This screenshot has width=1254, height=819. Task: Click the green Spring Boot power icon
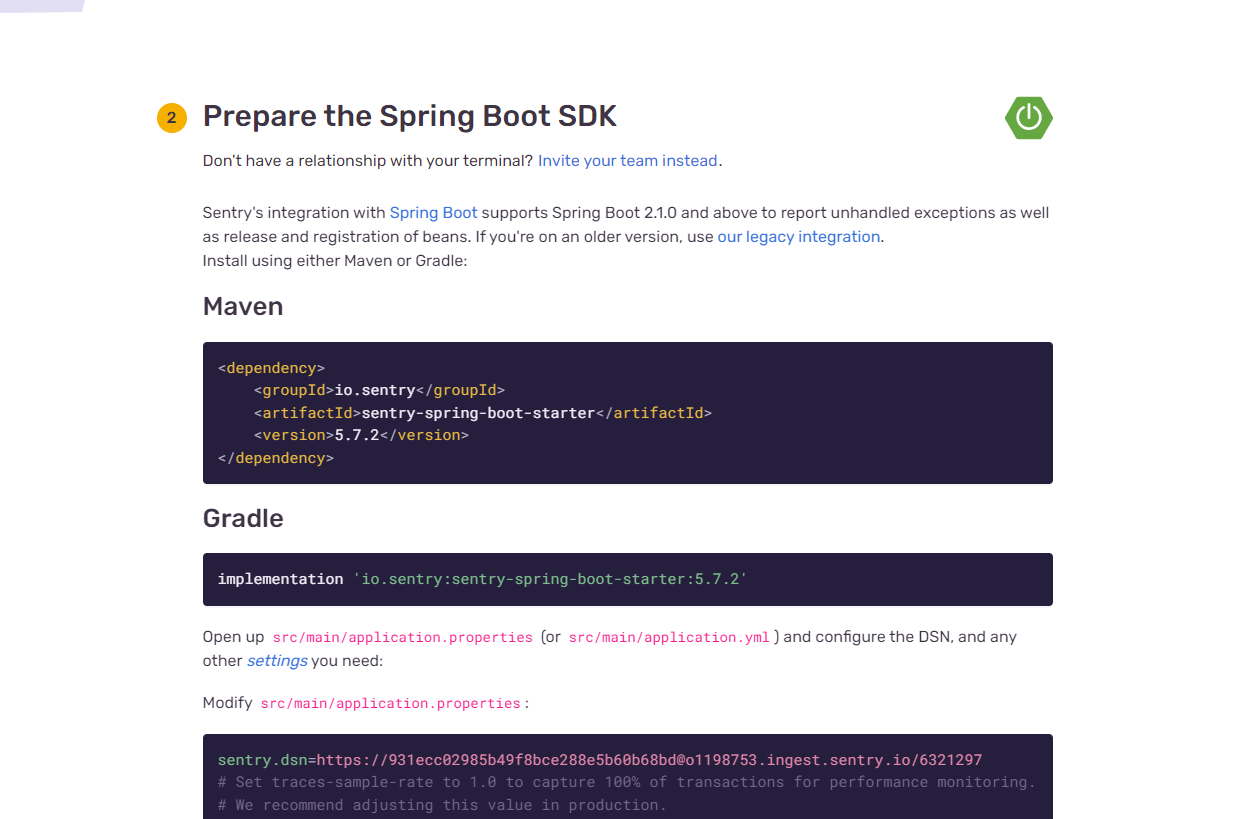coord(1028,118)
